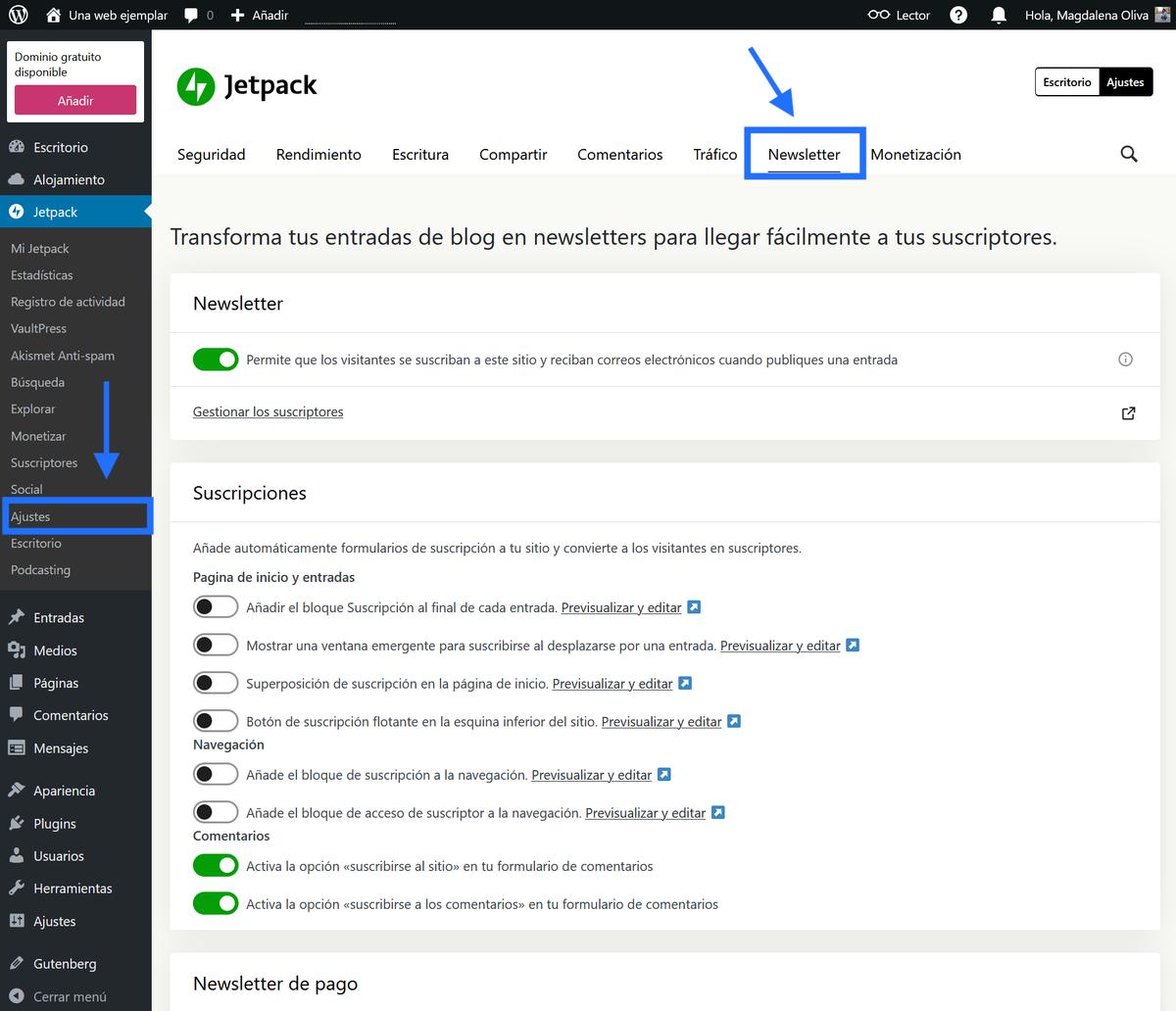Open the WordPress logo menu in admin bar
The height and width of the screenshot is (1011, 1176).
[18, 14]
